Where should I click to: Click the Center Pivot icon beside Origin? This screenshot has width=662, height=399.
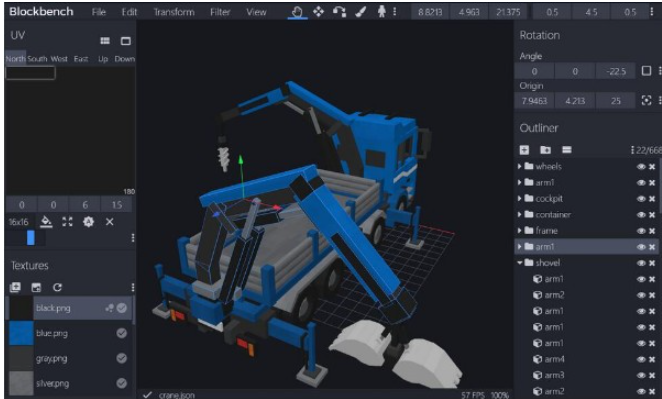click(646, 100)
